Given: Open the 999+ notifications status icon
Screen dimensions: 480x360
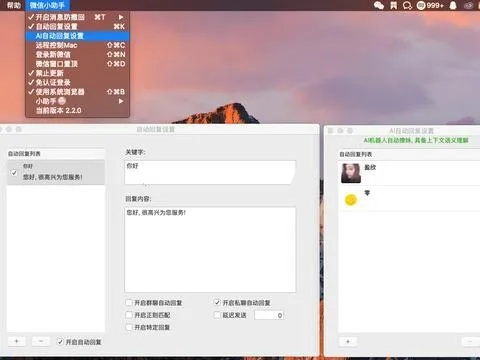Looking at the screenshot, I should point(430,5).
